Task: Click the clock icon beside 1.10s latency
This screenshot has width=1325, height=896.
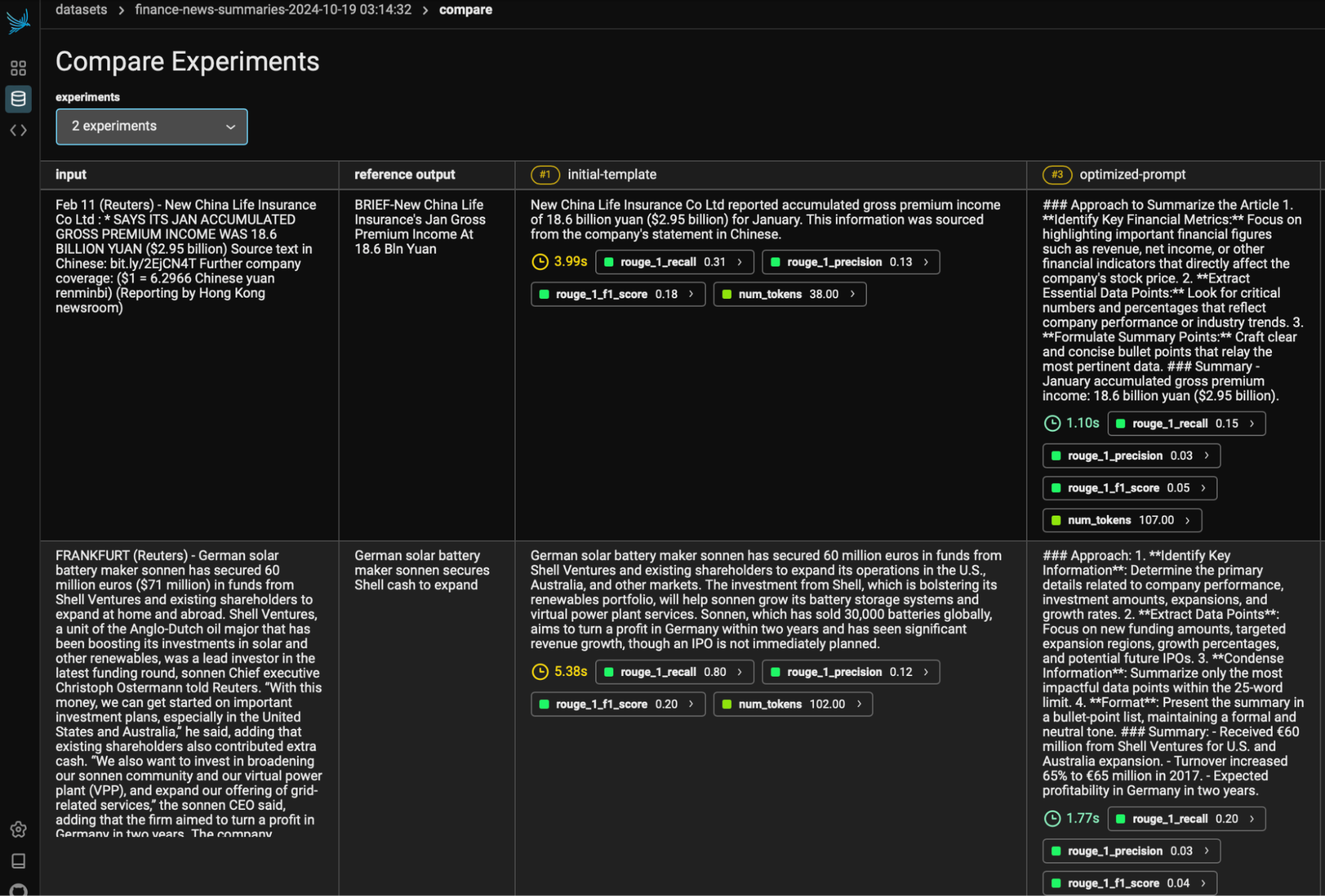Action: tap(1053, 423)
